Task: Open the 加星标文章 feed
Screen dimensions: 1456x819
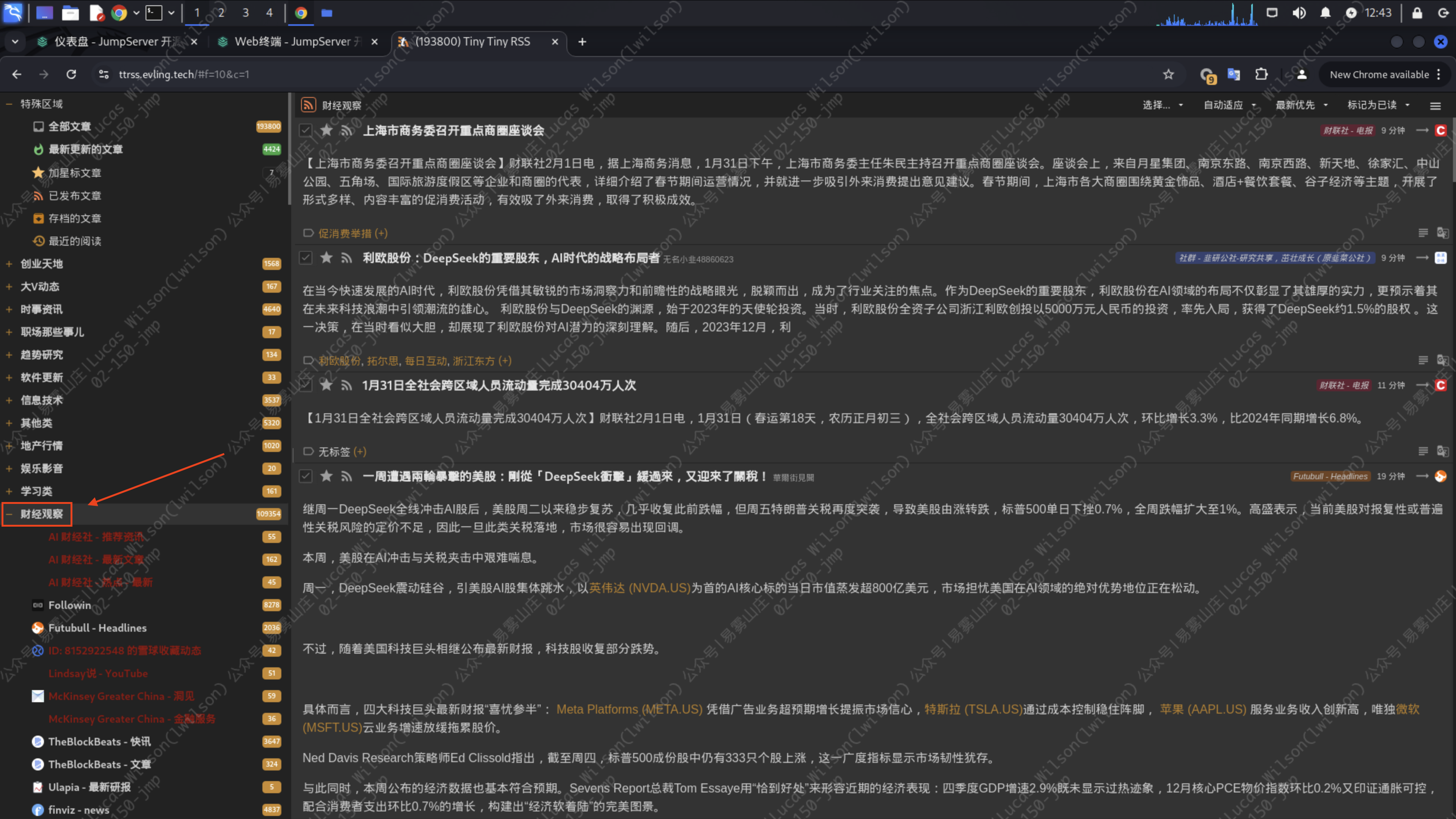Action: [x=75, y=173]
